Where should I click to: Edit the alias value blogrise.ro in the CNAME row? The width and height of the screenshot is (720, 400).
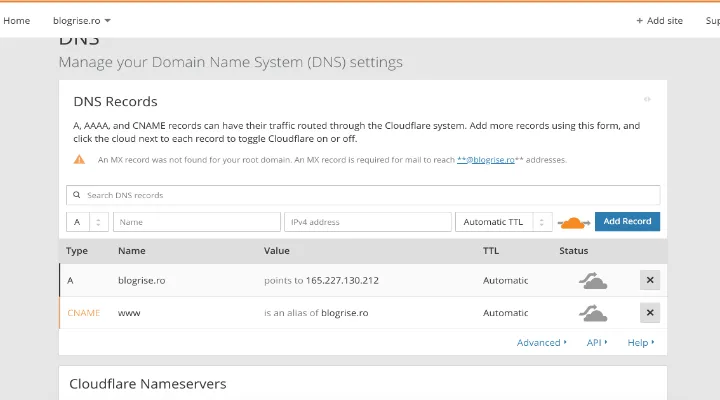click(x=344, y=313)
